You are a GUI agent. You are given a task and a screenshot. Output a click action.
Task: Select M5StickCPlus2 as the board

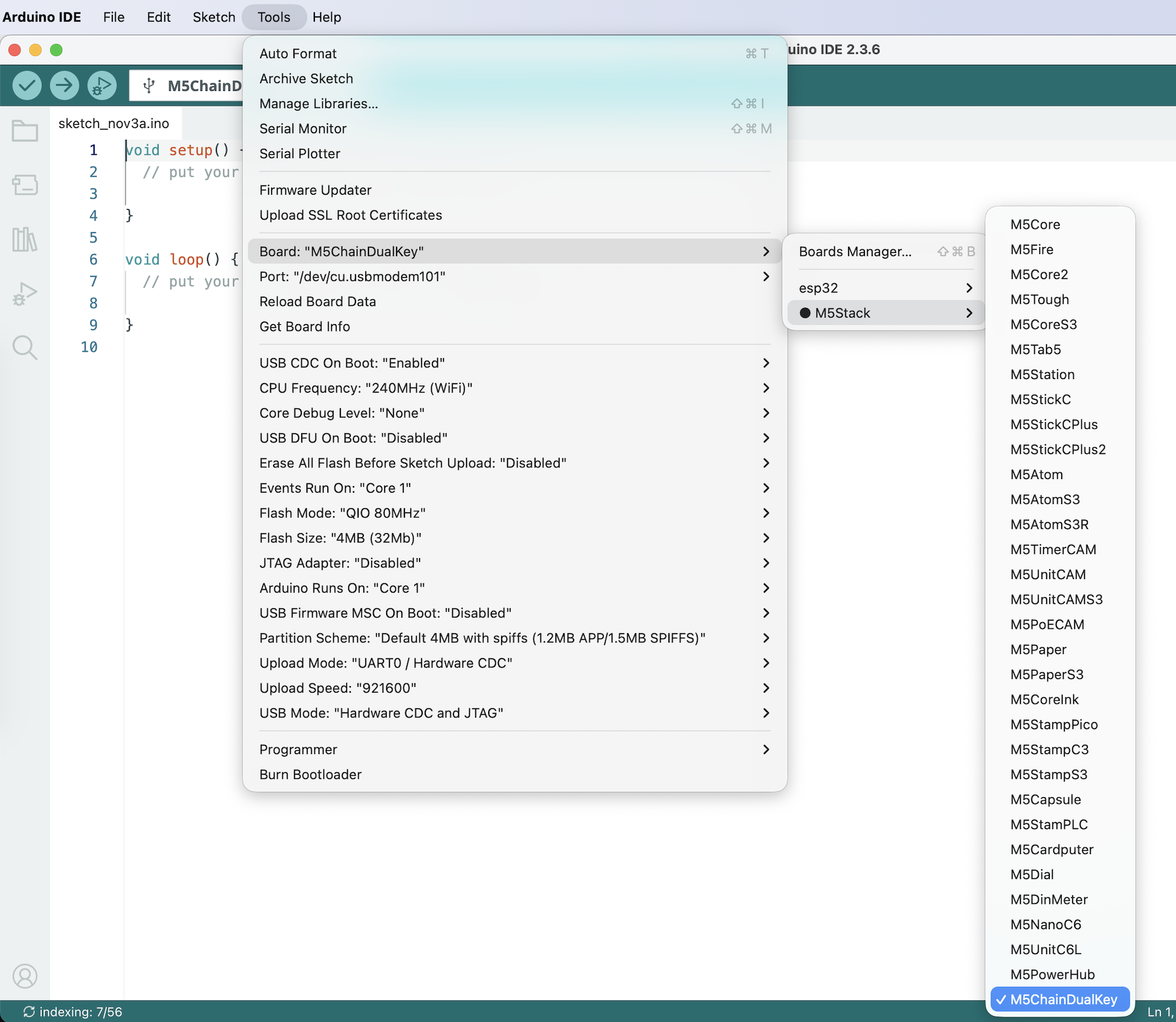click(x=1058, y=450)
